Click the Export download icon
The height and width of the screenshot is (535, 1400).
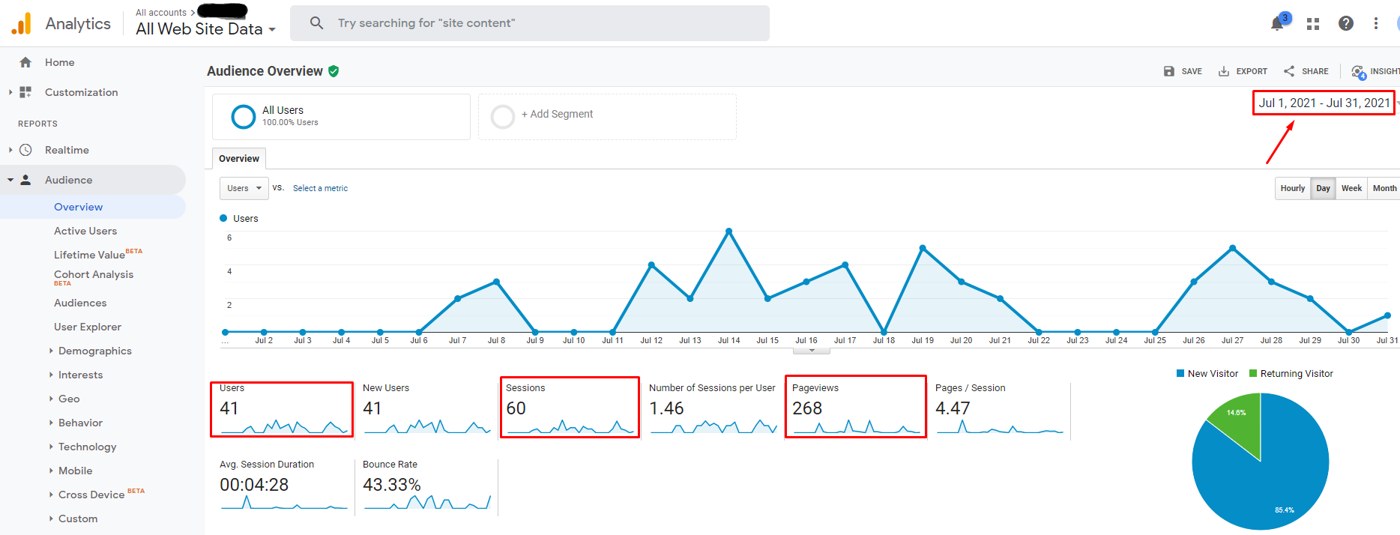(1223, 71)
